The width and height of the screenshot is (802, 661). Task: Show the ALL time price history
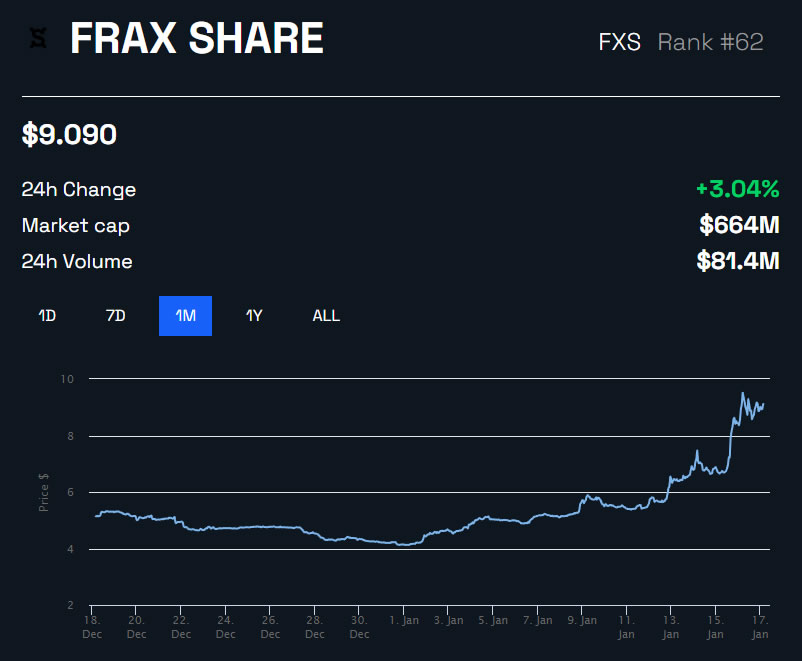click(326, 316)
